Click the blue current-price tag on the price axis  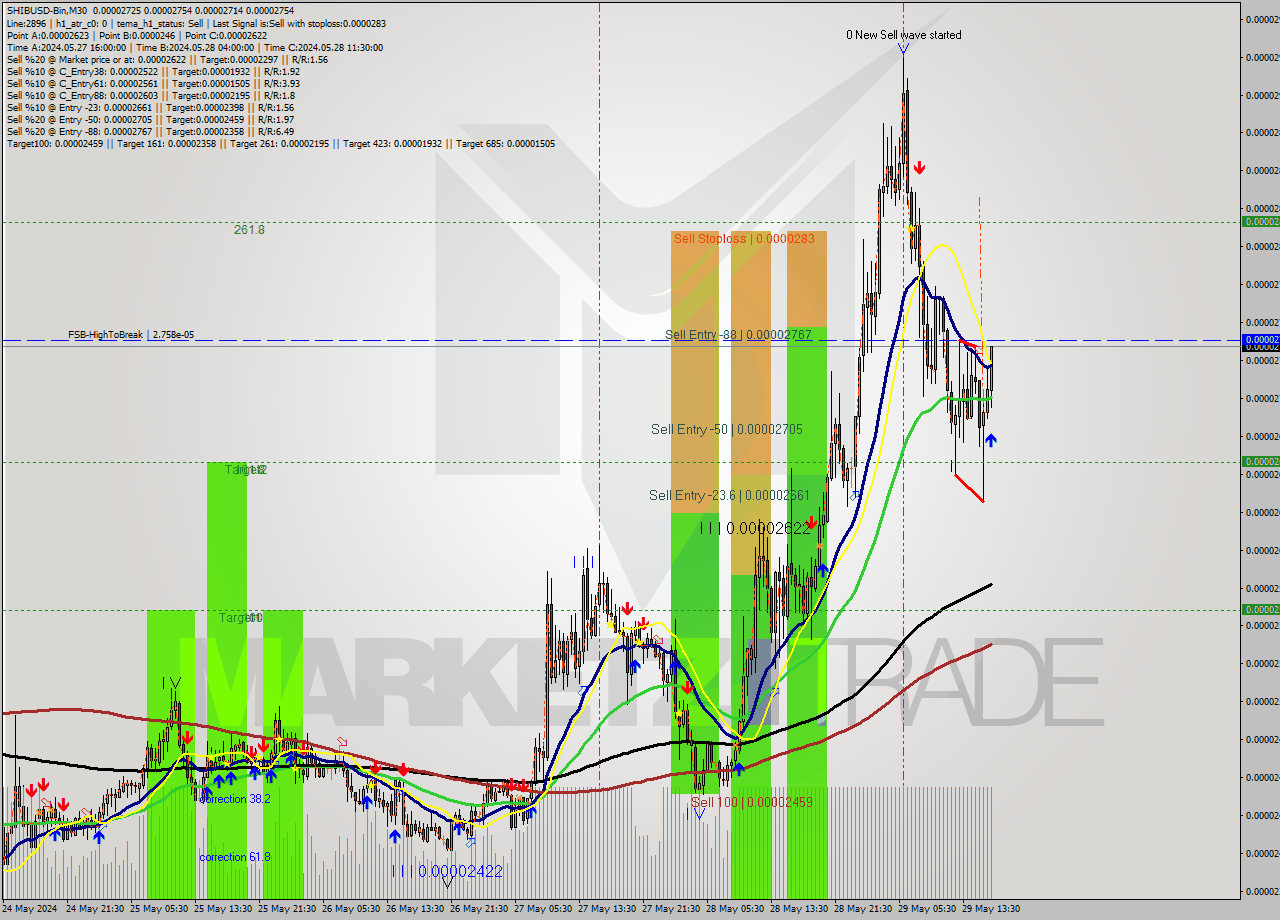1260,340
